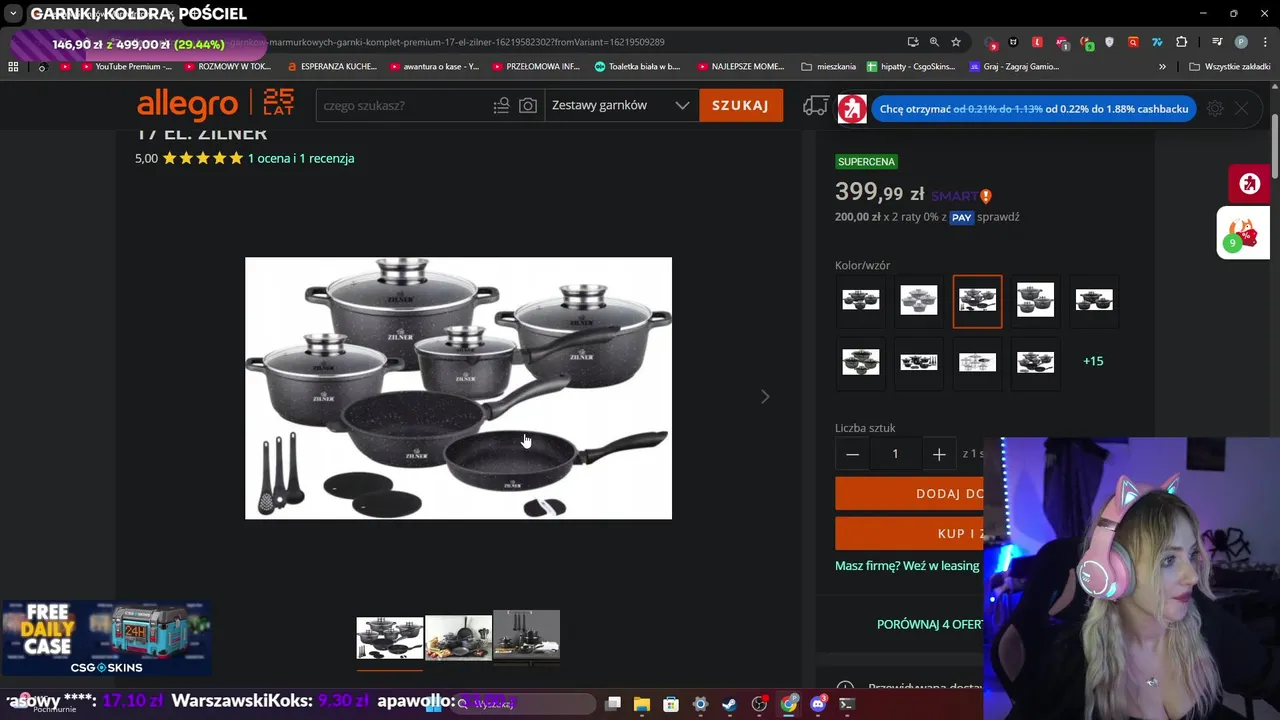Open the media control playlist icon

(x=1217, y=42)
